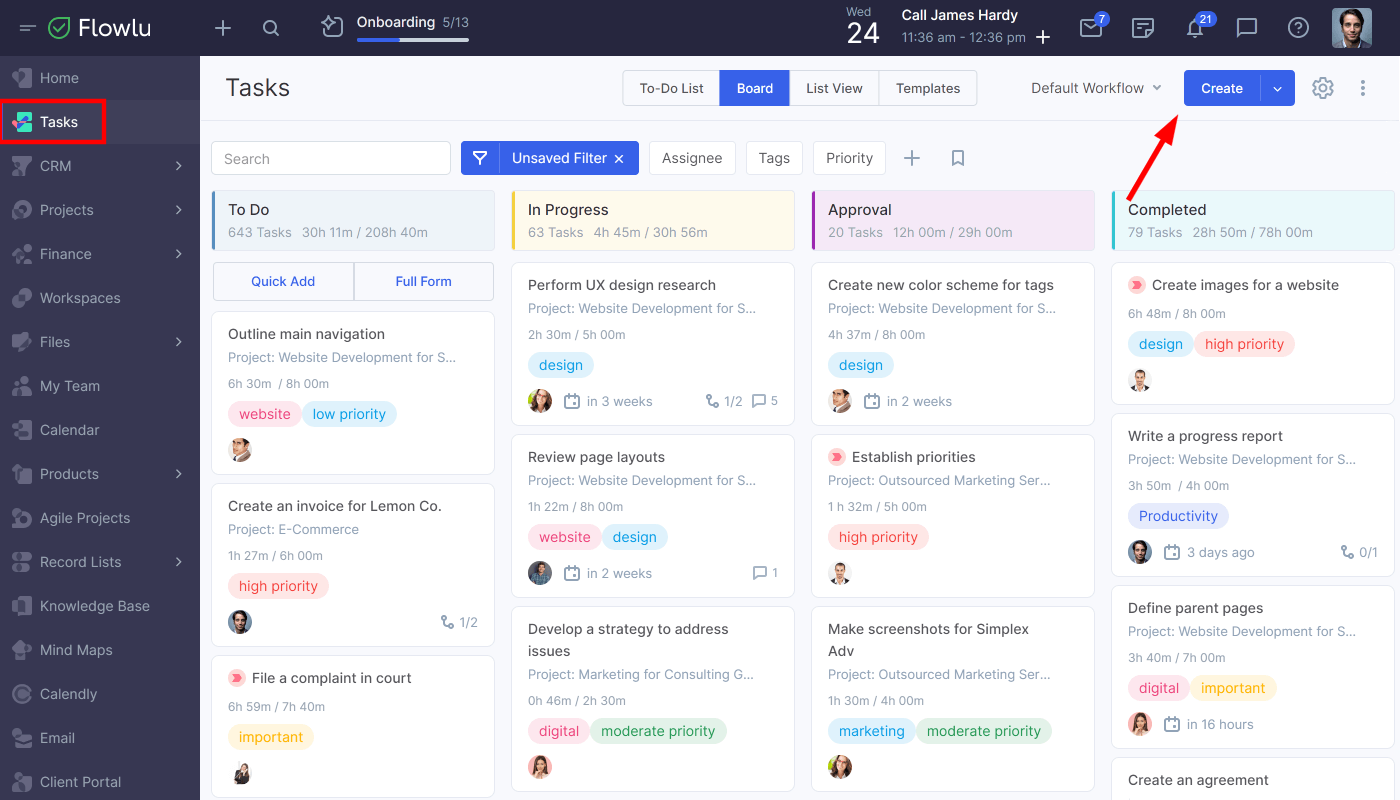Open task Perform UX design research

622,285
